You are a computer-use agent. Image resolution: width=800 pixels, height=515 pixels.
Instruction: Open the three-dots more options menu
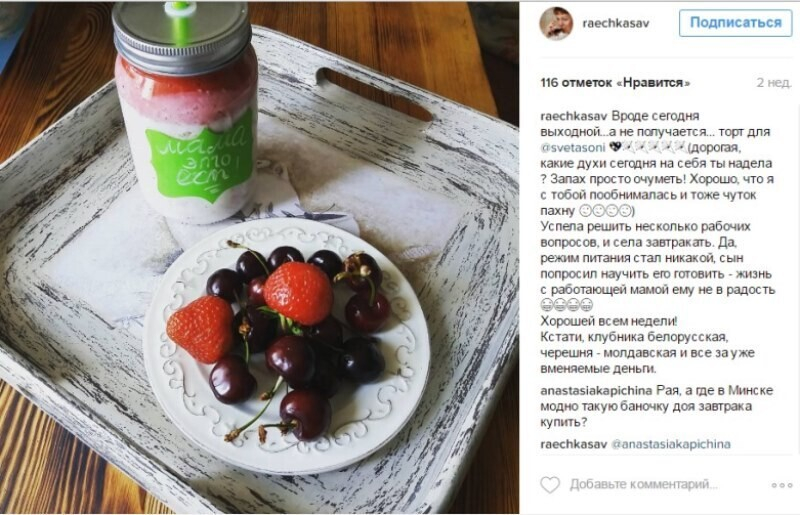point(782,485)
